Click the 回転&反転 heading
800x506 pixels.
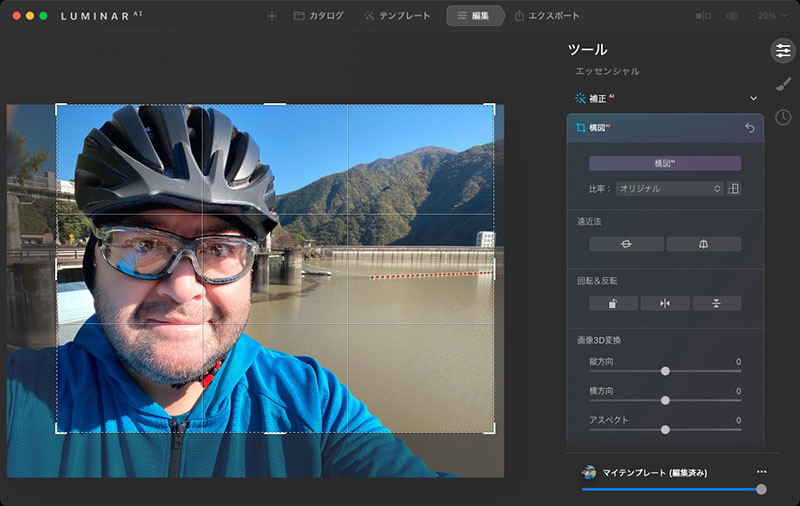(x=597, y=281)
